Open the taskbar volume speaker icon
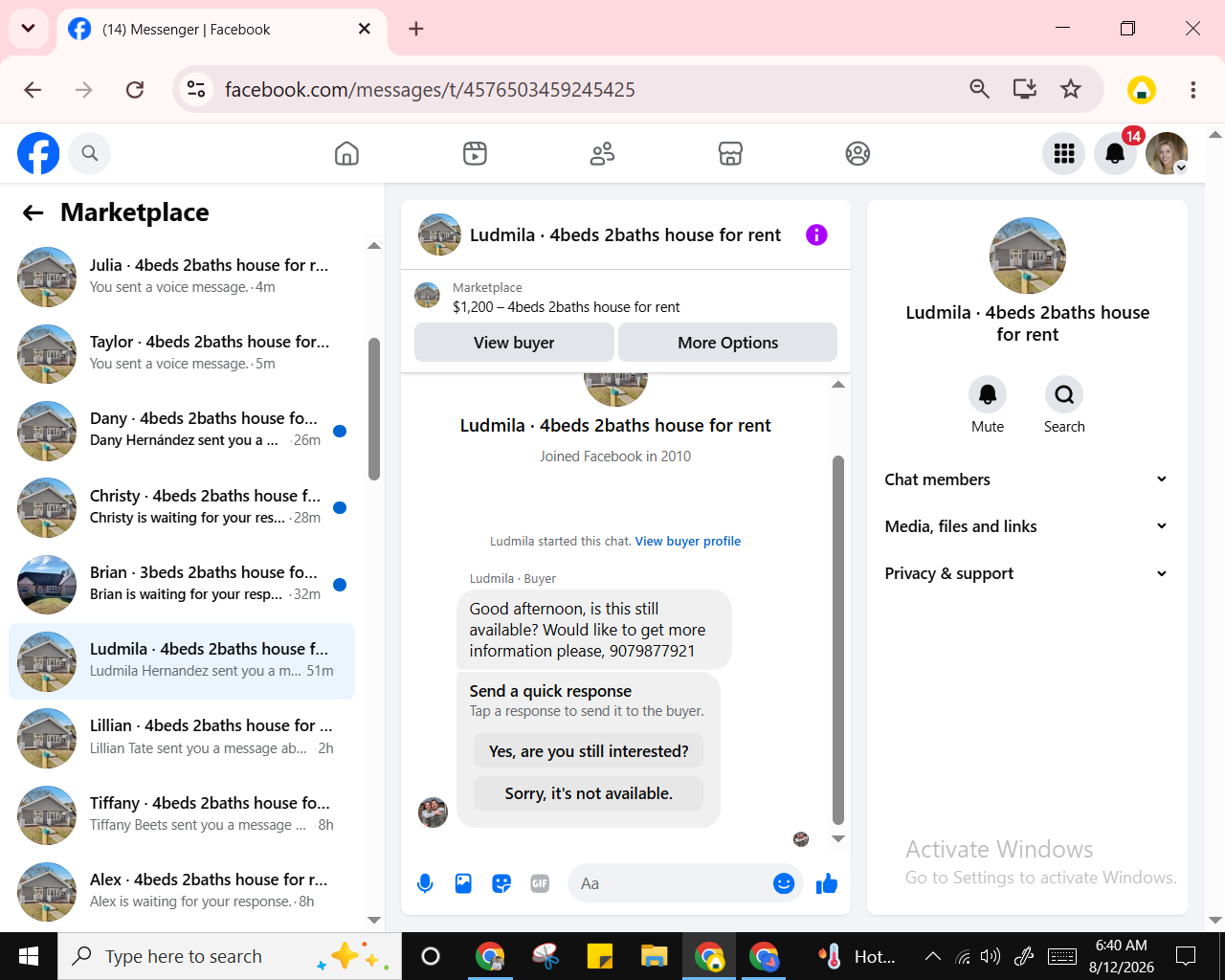This screenshot has width=1225, height=980. (x=991, y=956)
